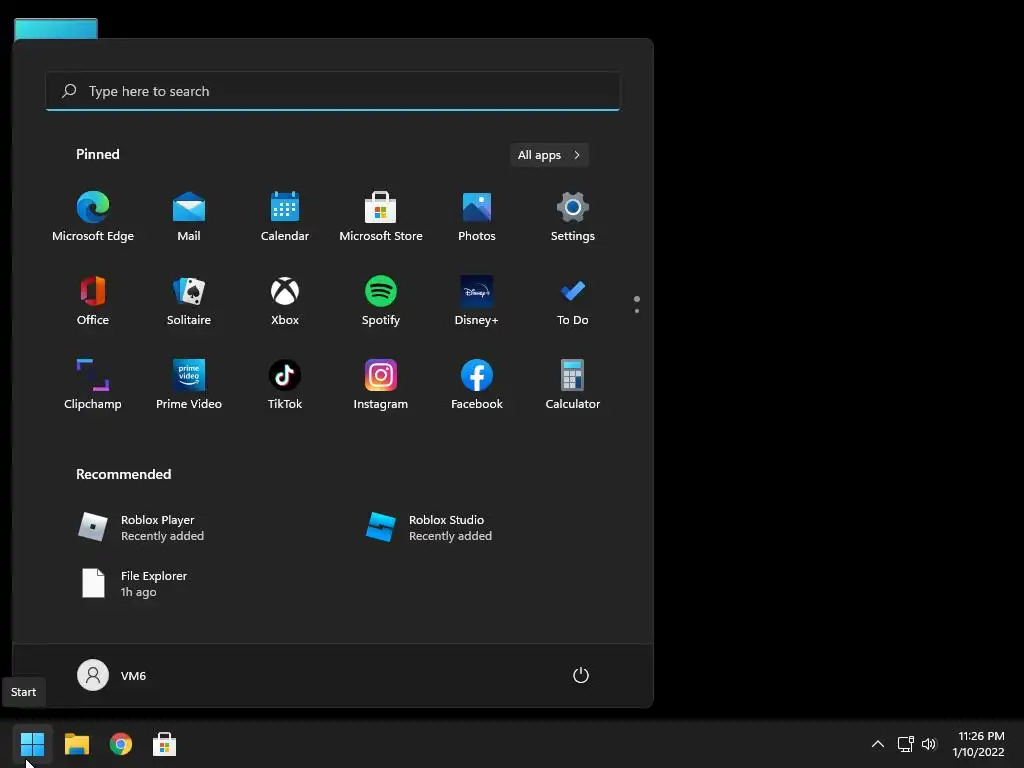Open the Instagram app
Screen dimensions: 1024x768
coord(381,385)
